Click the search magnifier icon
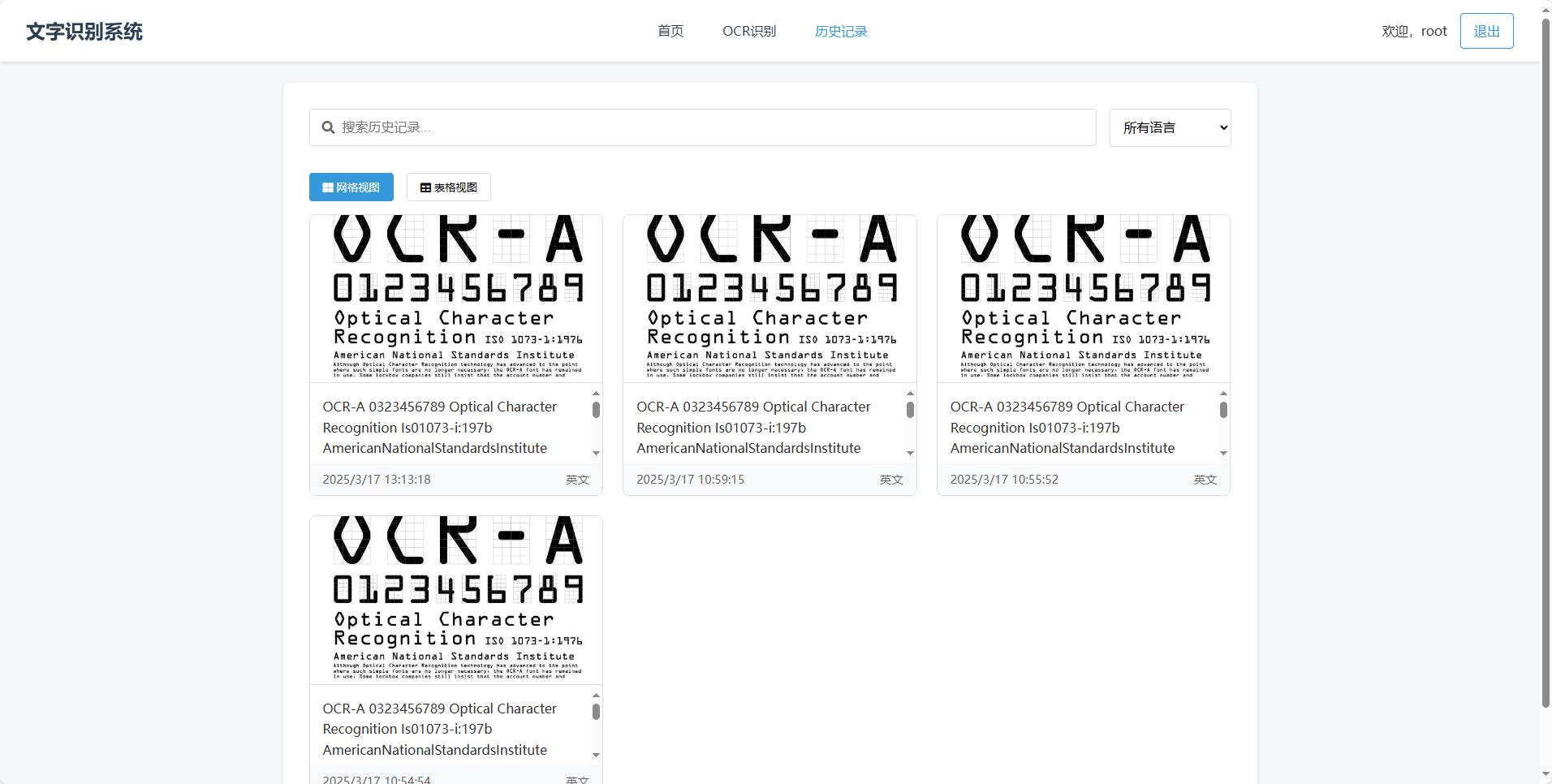The height and width of the screenshot is (784, 1552). 328,127
